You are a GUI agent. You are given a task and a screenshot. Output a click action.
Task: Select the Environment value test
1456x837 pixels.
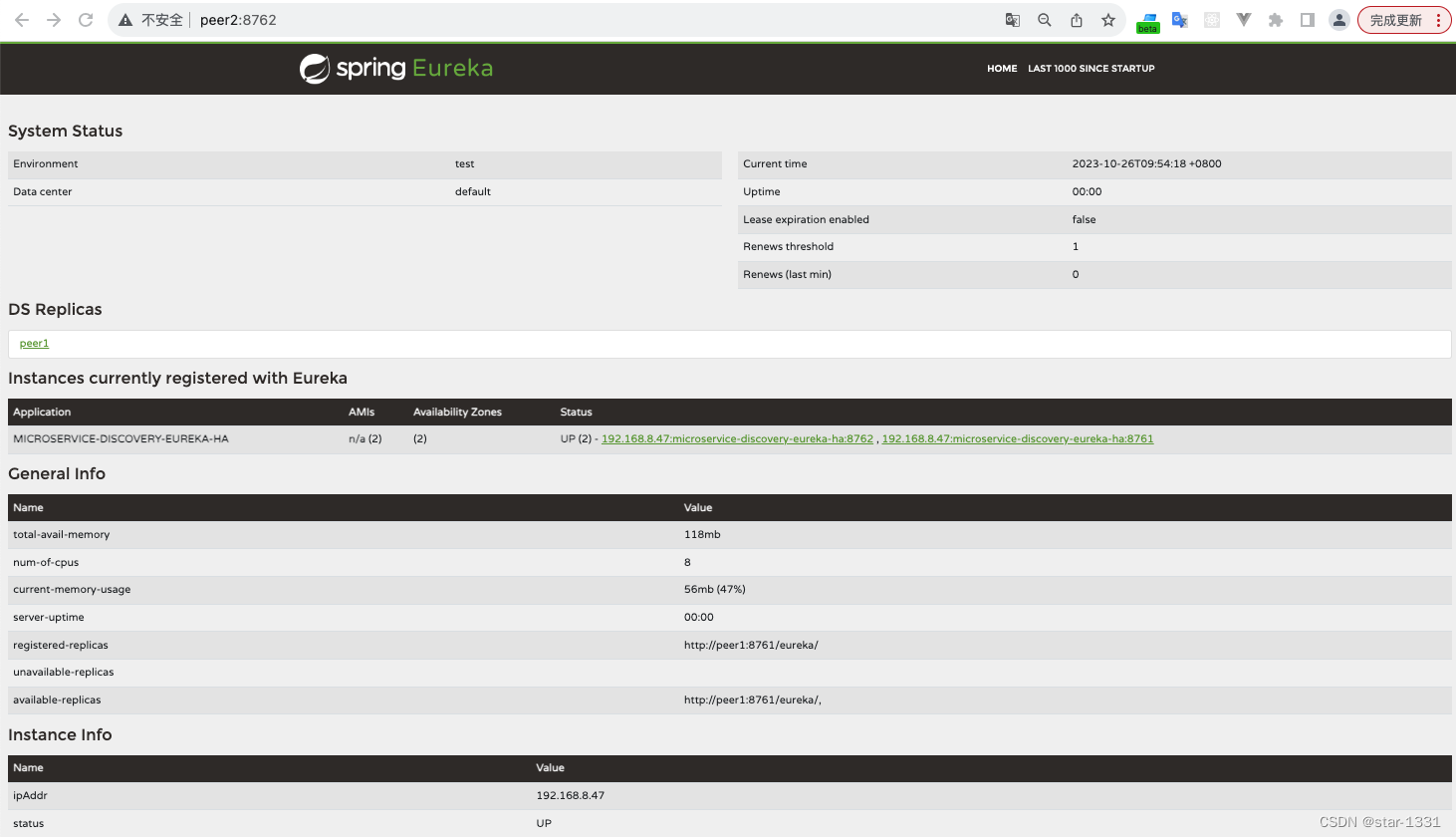(464, 164)
